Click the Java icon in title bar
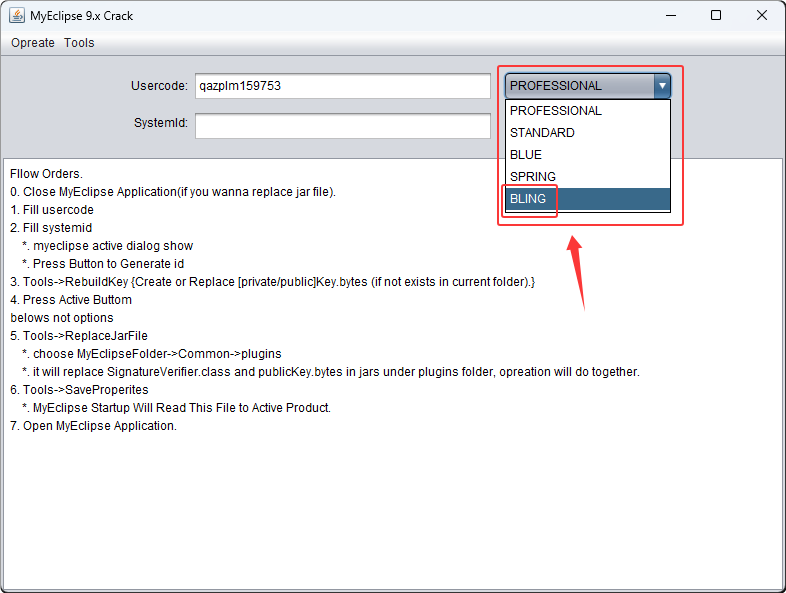 pos(17,16)
